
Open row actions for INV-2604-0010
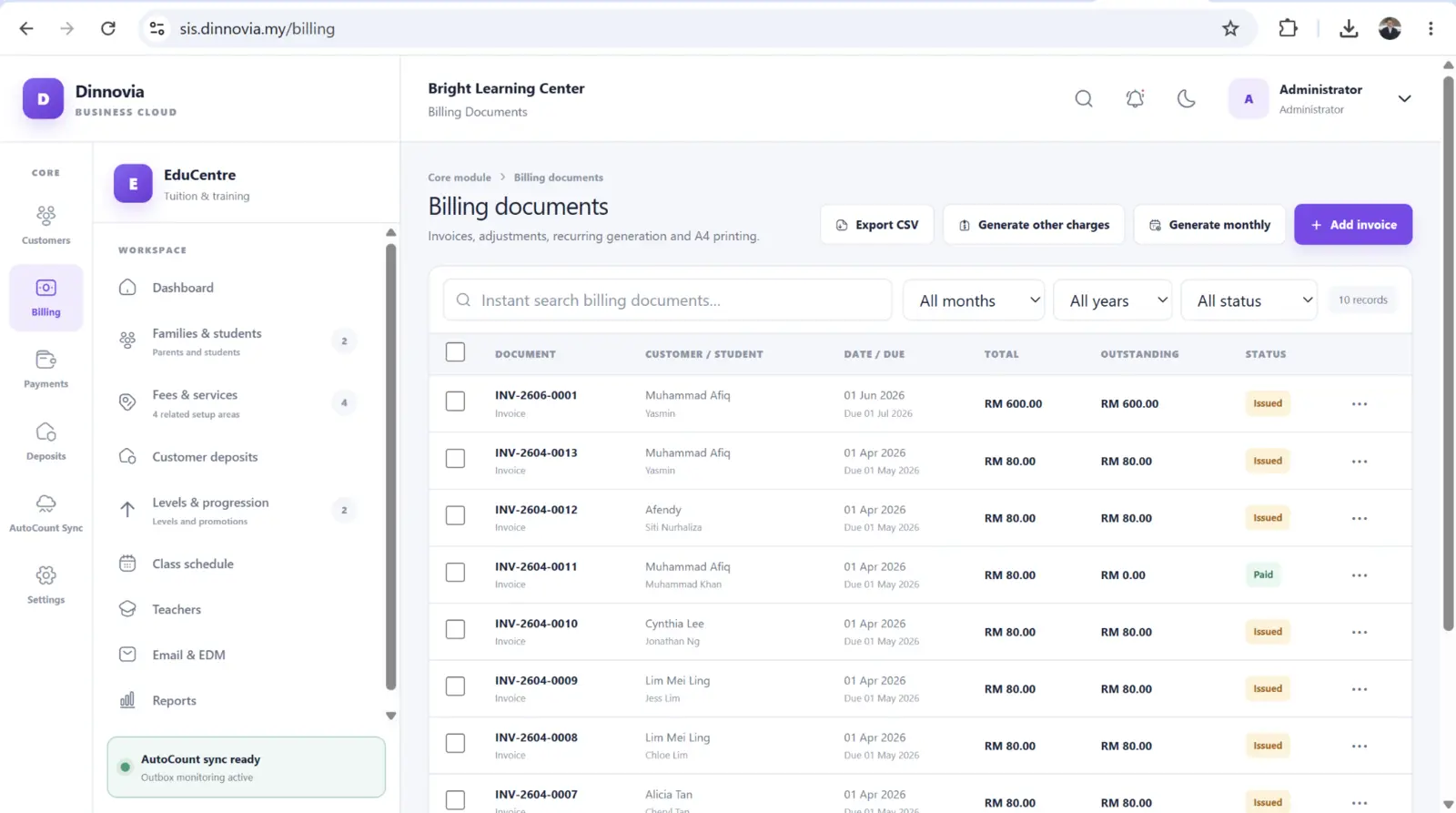click(1359, 632)
